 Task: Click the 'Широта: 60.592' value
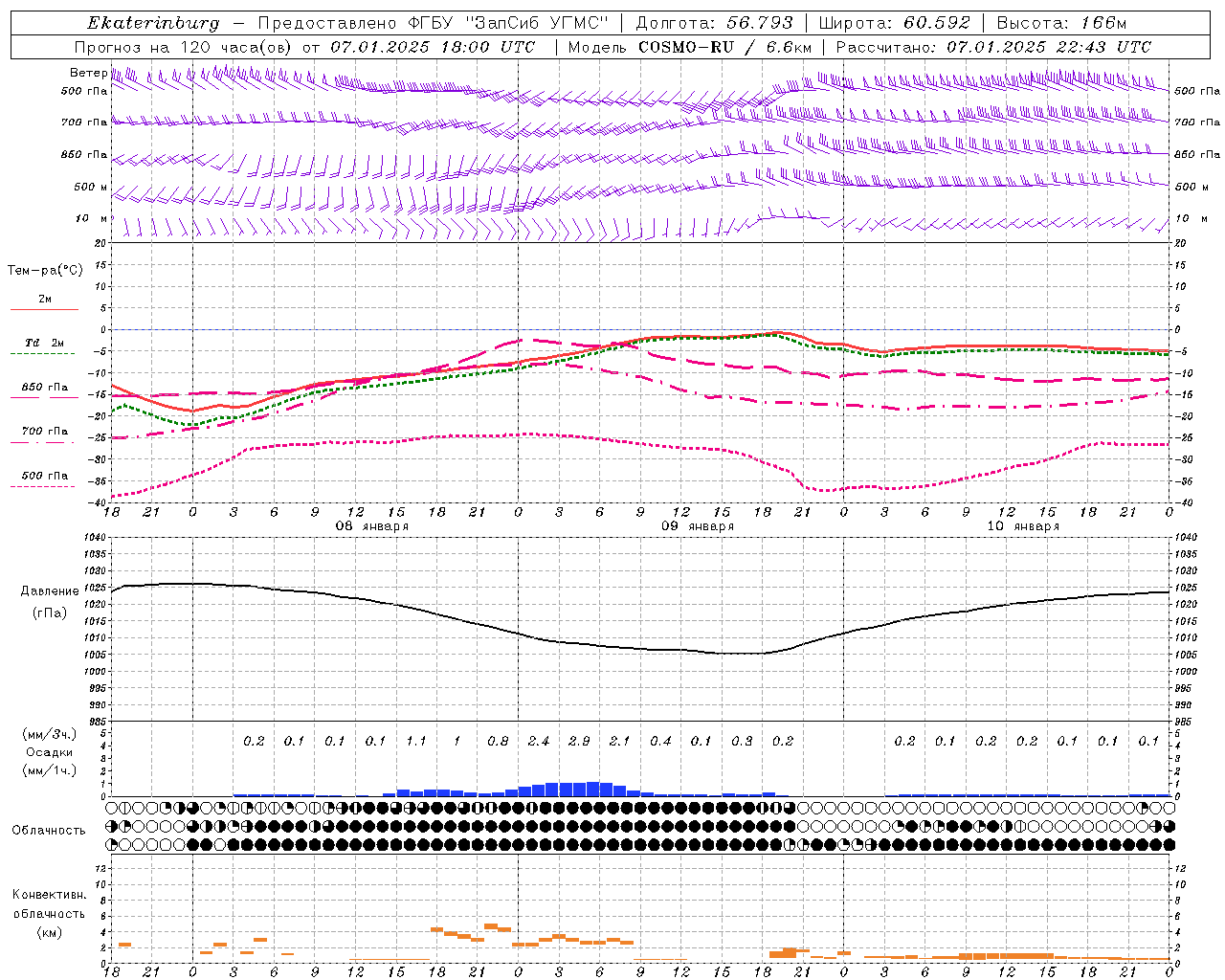(x=894, y=23)
